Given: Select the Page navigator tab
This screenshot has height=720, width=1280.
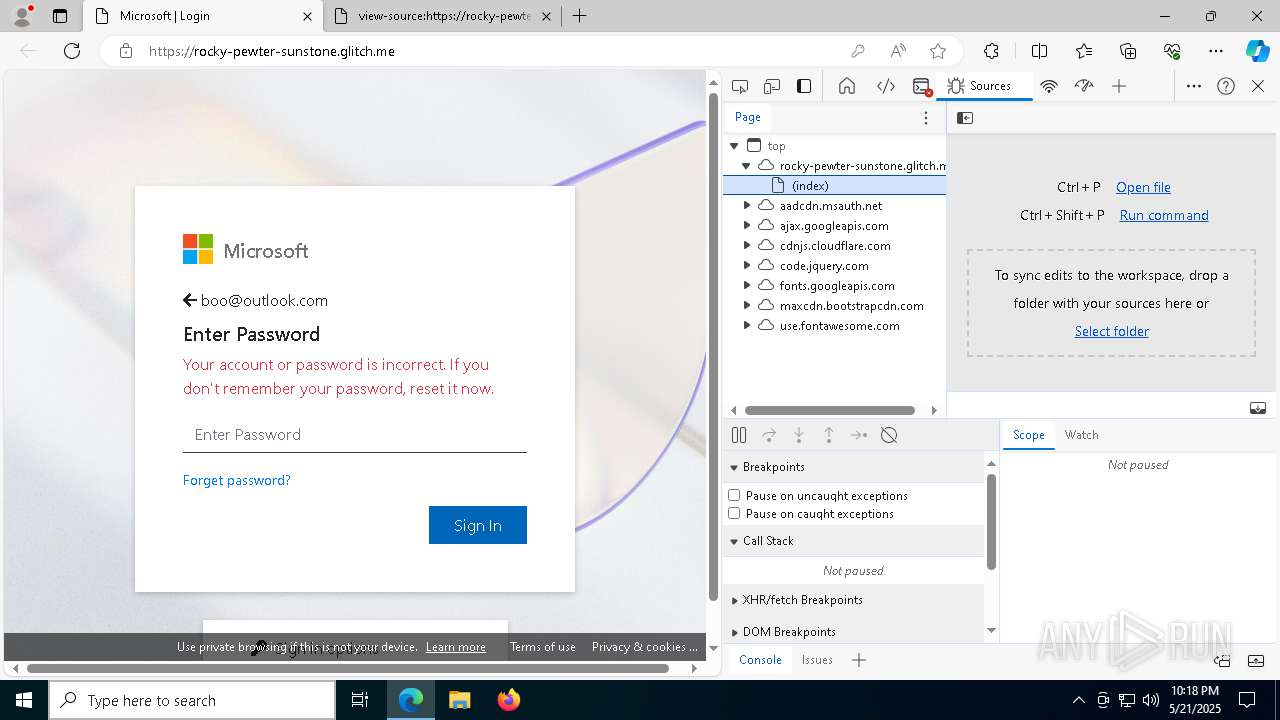Looking at the screenshot, I should tap(748, 117).
